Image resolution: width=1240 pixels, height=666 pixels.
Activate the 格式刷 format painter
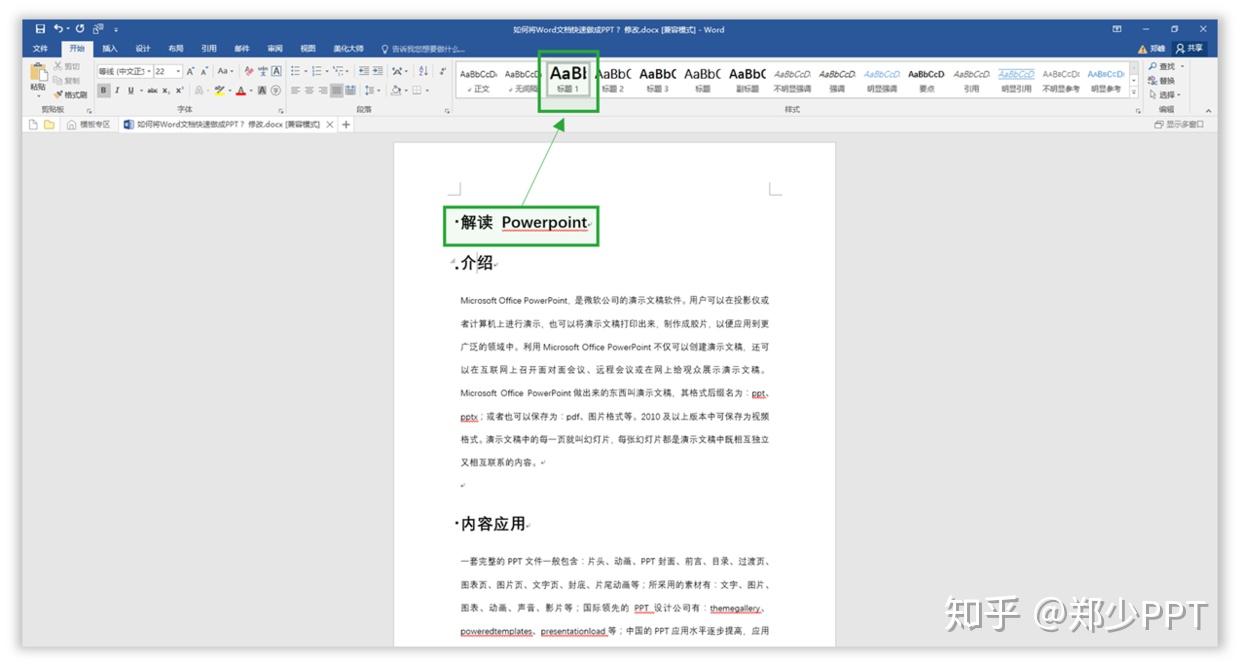(70, 94)
